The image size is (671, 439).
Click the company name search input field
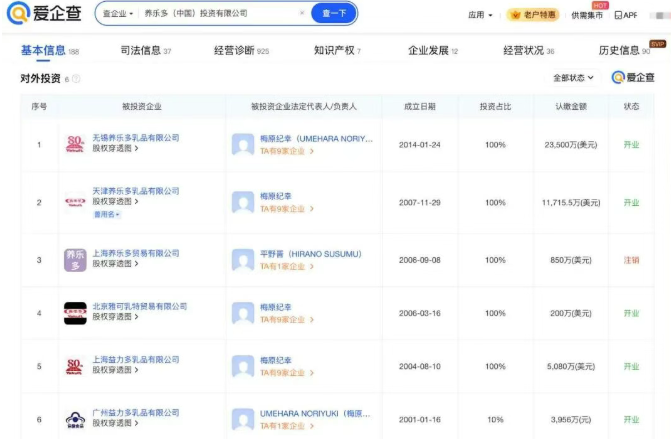[220, 14]
